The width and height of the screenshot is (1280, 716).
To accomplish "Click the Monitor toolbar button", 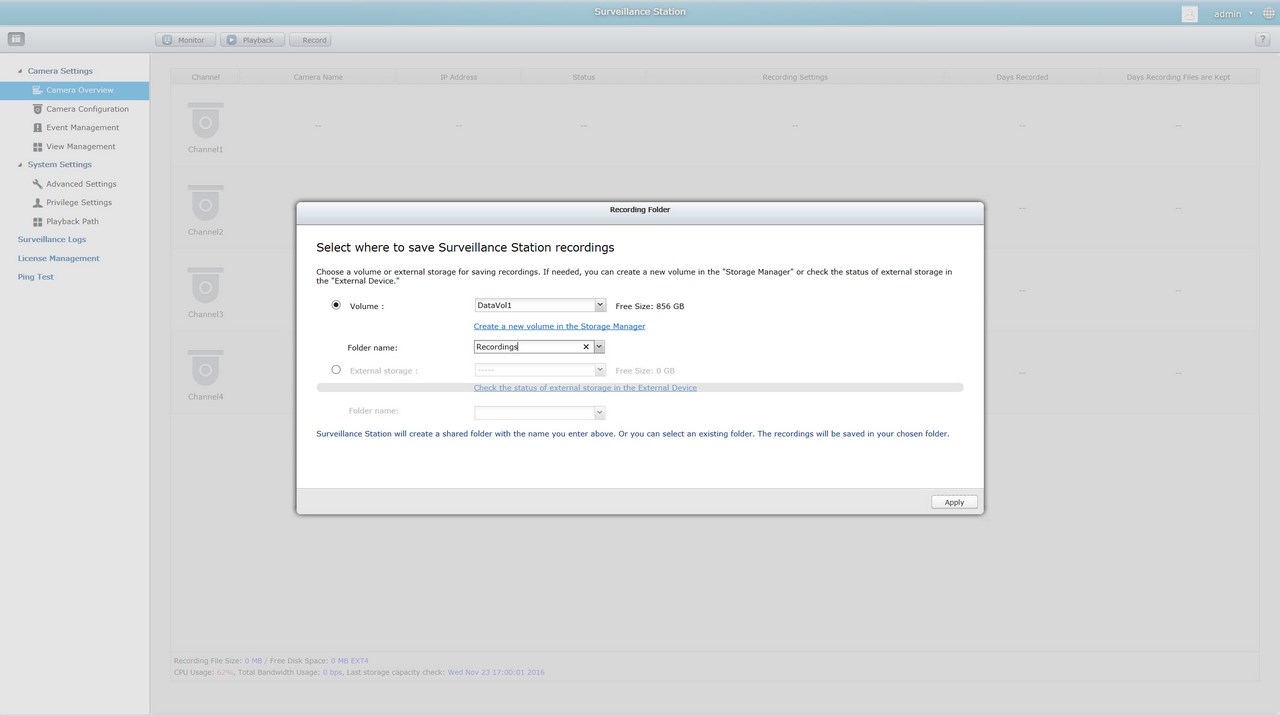I will (x=185, y=40).
